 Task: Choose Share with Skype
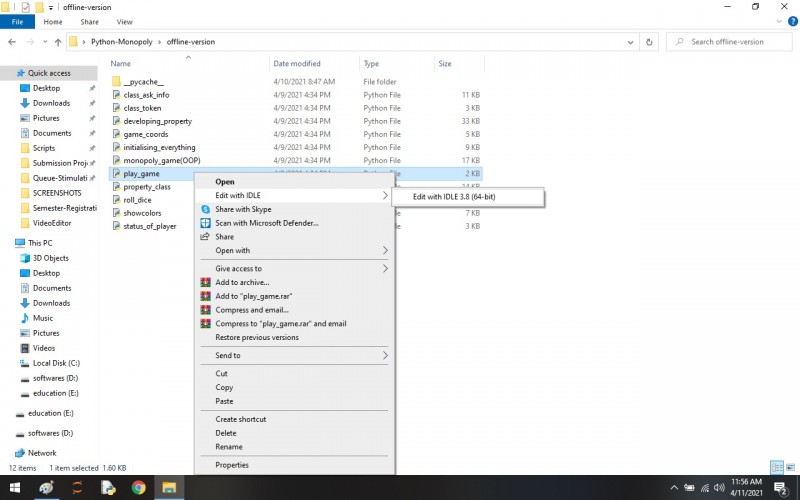[294, 209]
